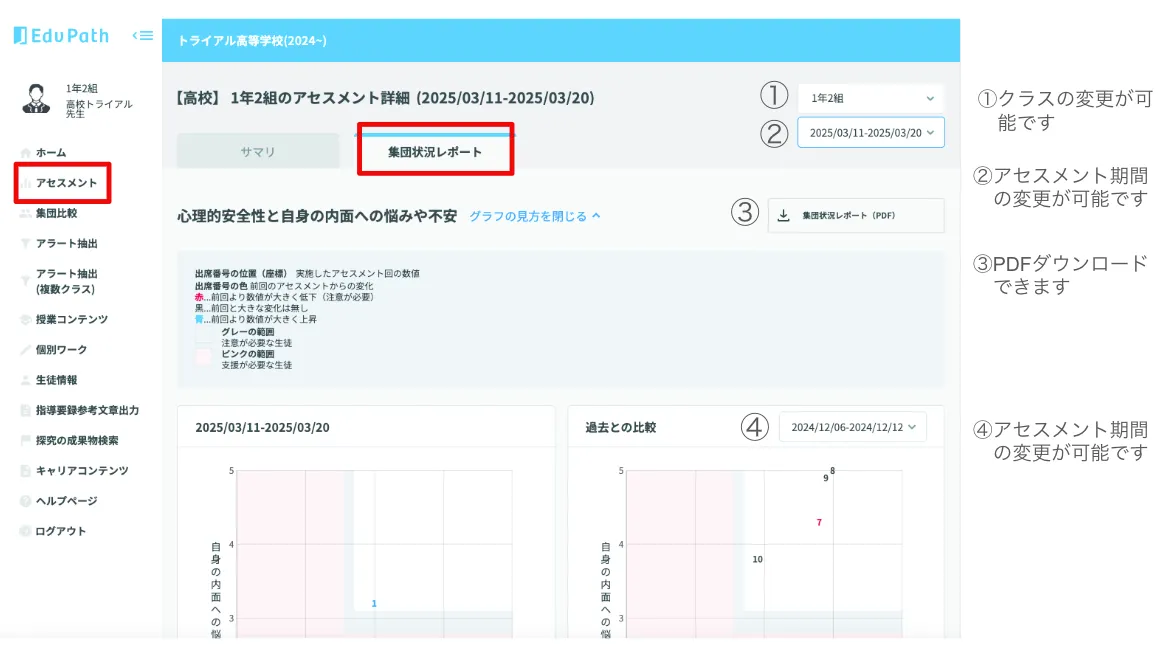Click student point 9 in comparison chart

click(x=826, y=478)
